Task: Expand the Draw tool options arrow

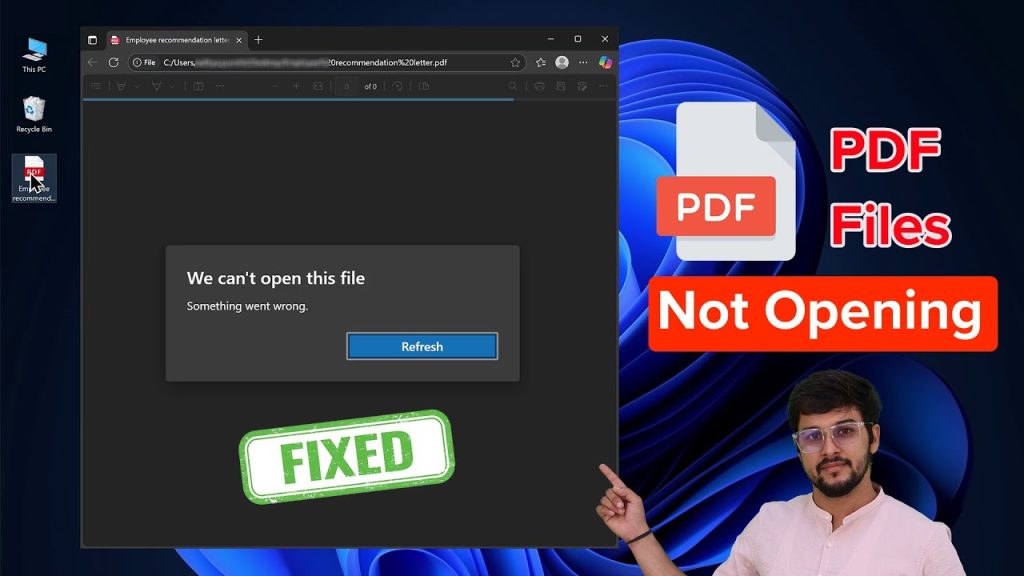Action: 172,86
